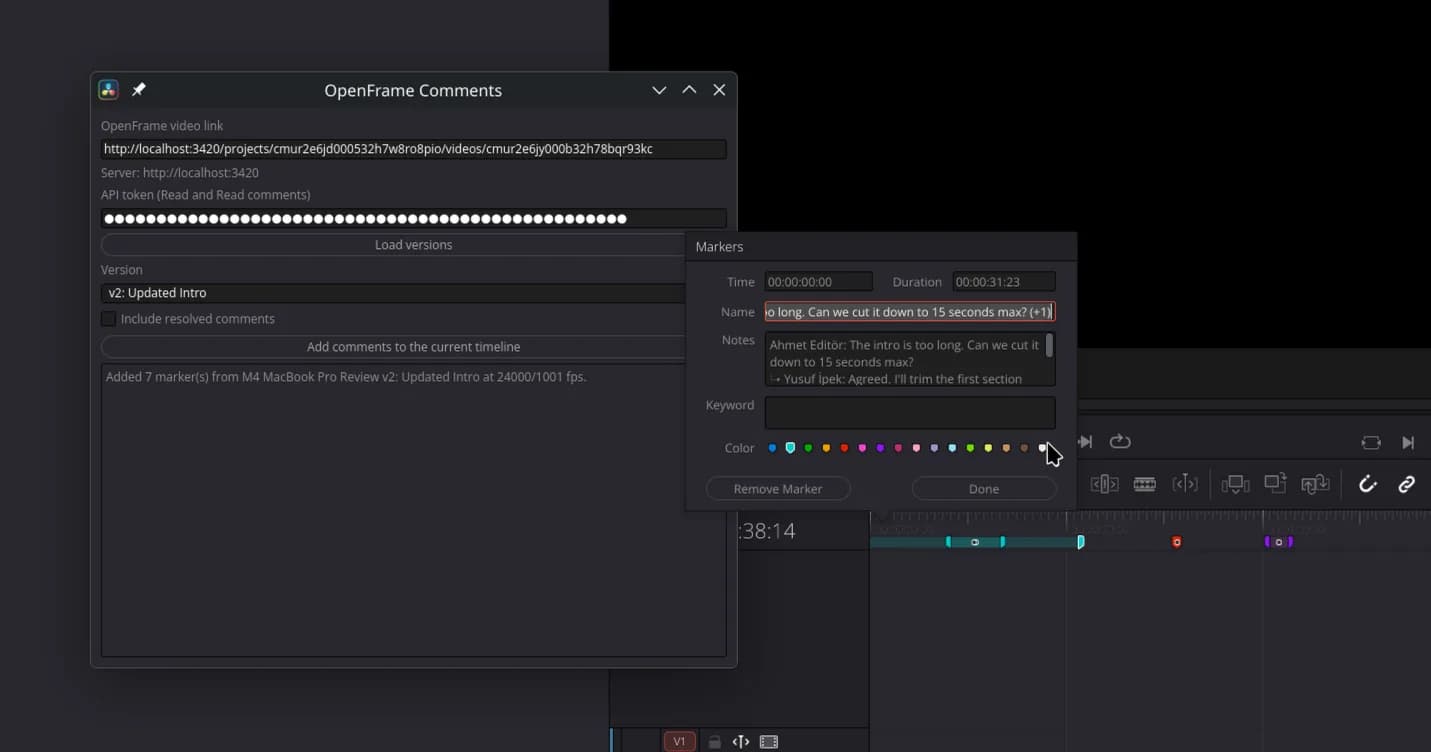This screenshot has width=1431, height=752.
Task: Close the OpenFrame Comments window
Action: pyautogui.click(x=719, y=90)
